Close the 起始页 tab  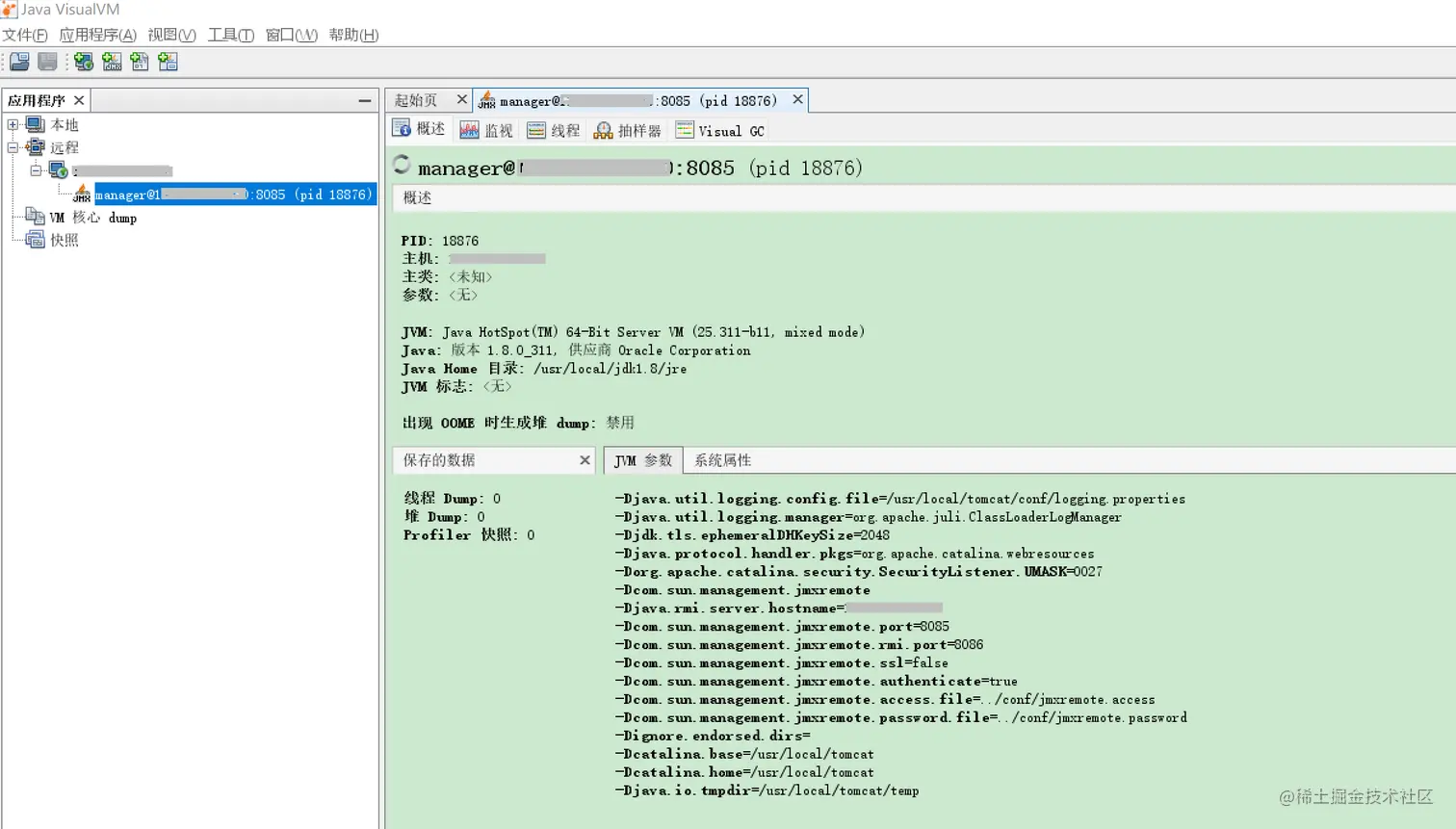(461, 99)
